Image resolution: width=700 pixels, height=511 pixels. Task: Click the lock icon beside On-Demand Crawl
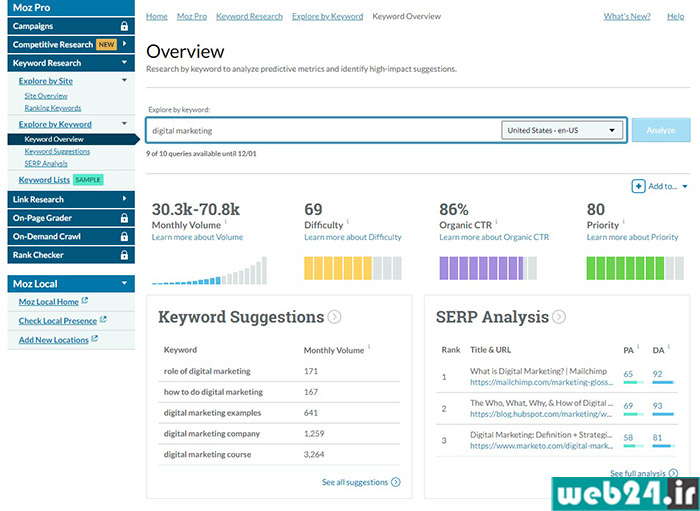[x=124, y=237]
